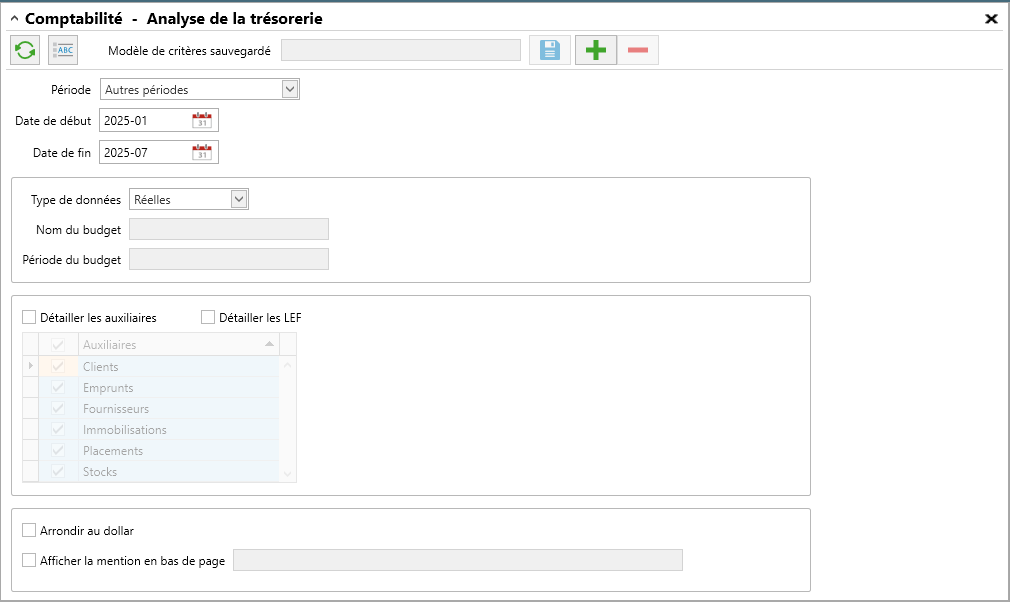Image resolution: width=1010 pixels, height=602 pixels.
Task: Remove criteria model with red minus icon
Action: 638,50
